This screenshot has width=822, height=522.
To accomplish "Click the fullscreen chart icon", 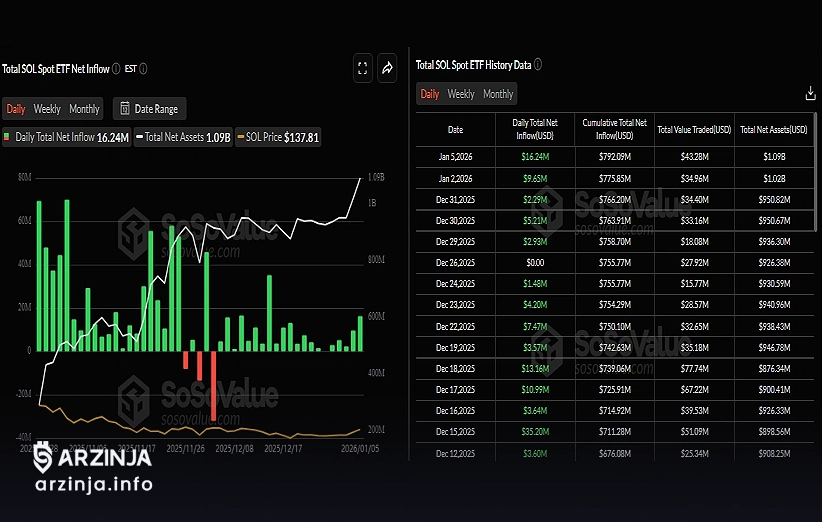I will pyautogui.click(x=363, y=68).
